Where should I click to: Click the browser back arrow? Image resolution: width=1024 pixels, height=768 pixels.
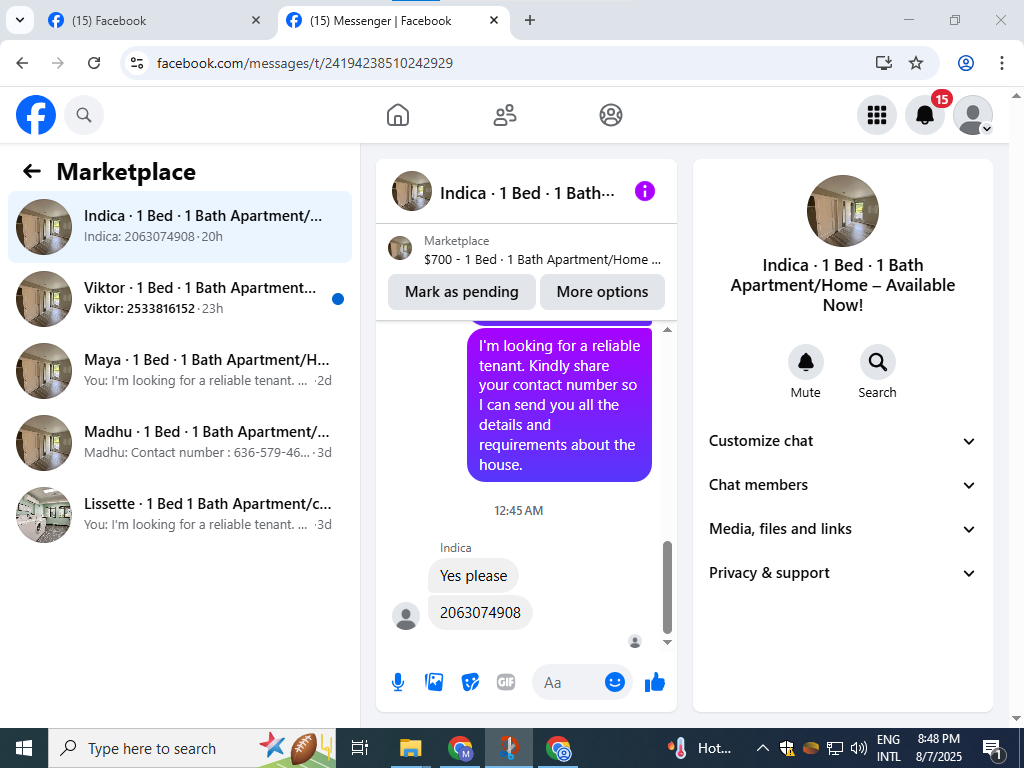pos(22,63)
